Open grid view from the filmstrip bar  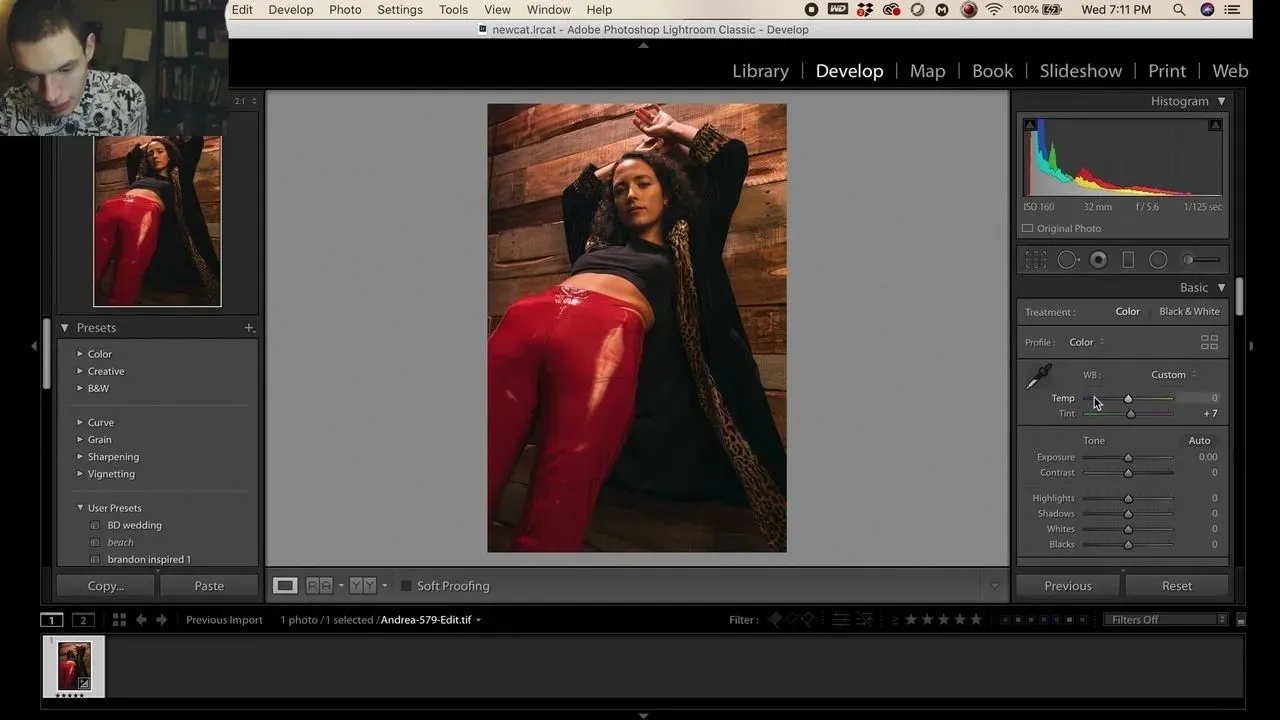[119, 620]
